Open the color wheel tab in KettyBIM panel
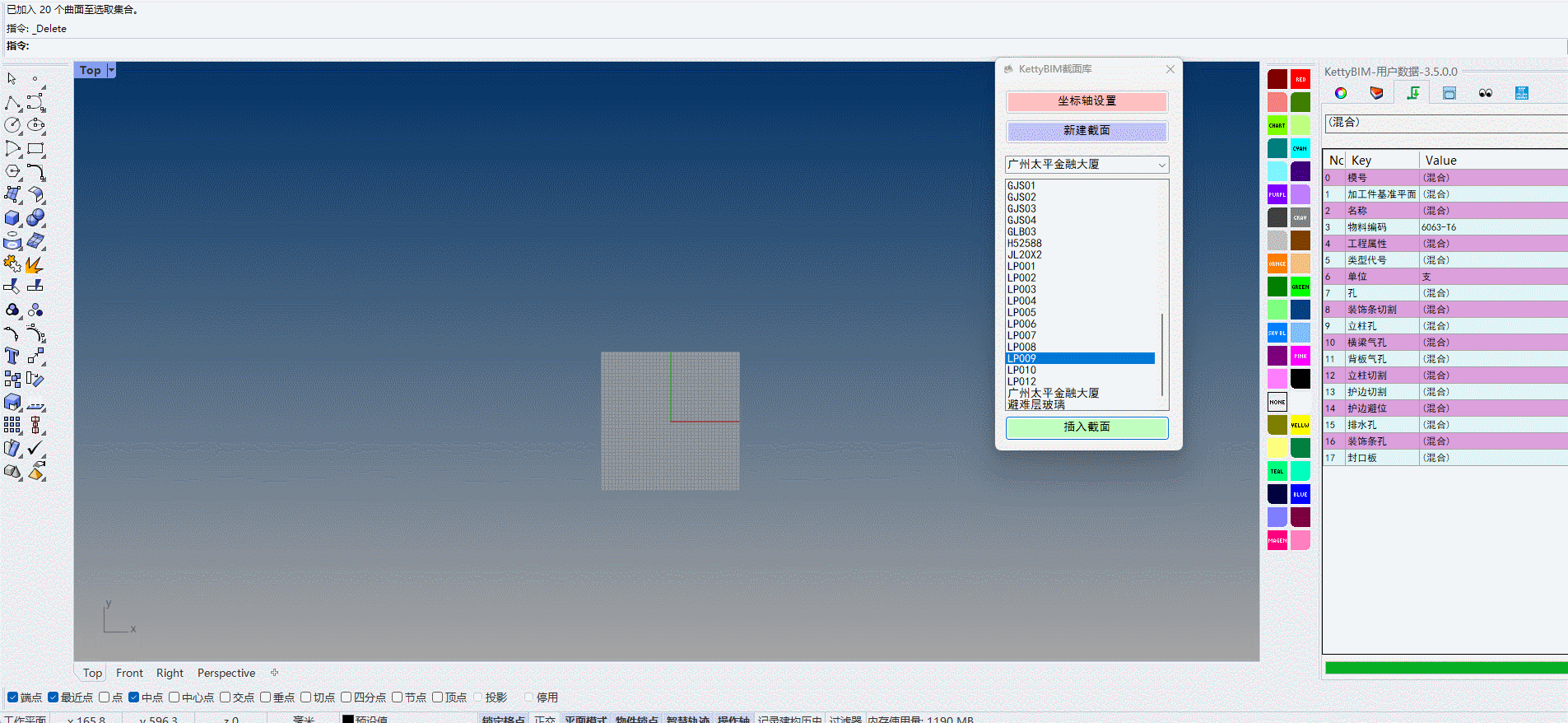This screenshot has height=723, width=1568. [1341, 93]
